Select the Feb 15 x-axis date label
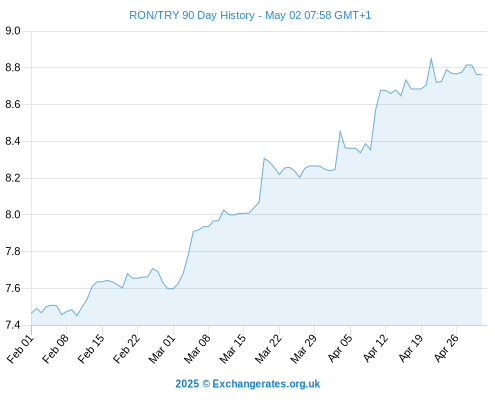 coord(91,349)
